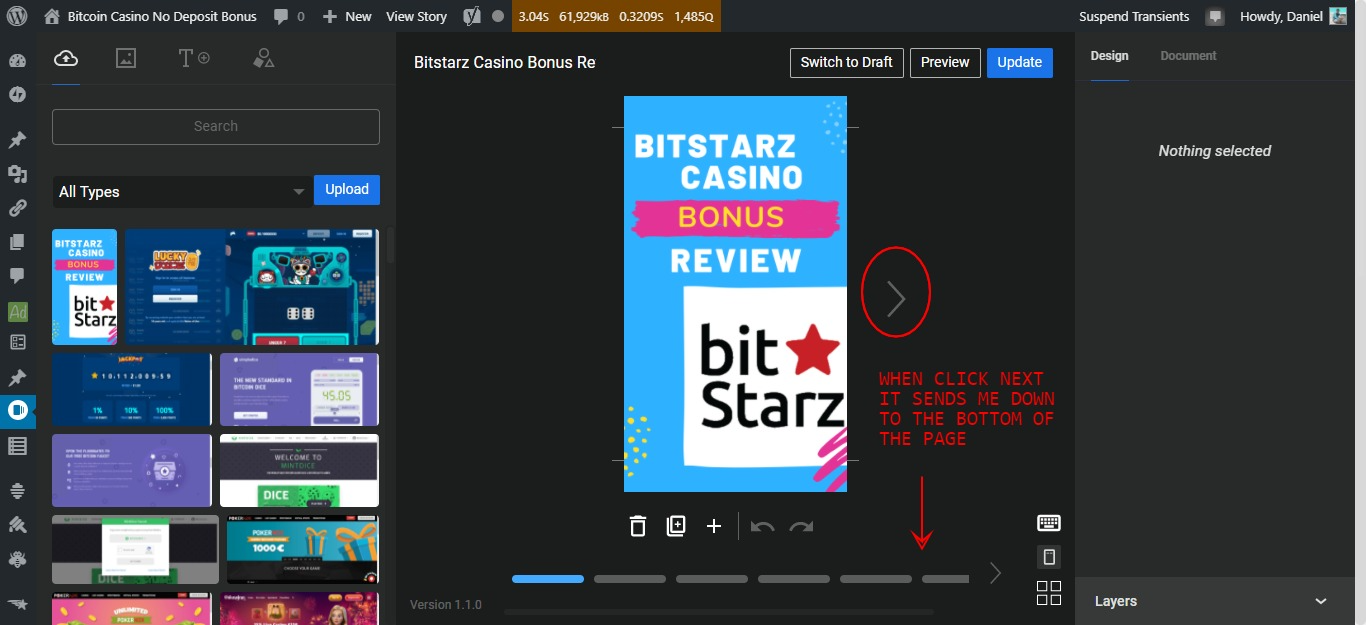Redo the last undone action

coord(801,526)
